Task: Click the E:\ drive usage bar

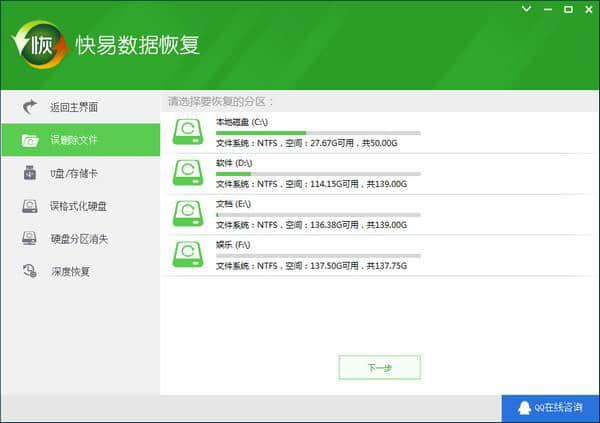Action: [x=318, y=215]
